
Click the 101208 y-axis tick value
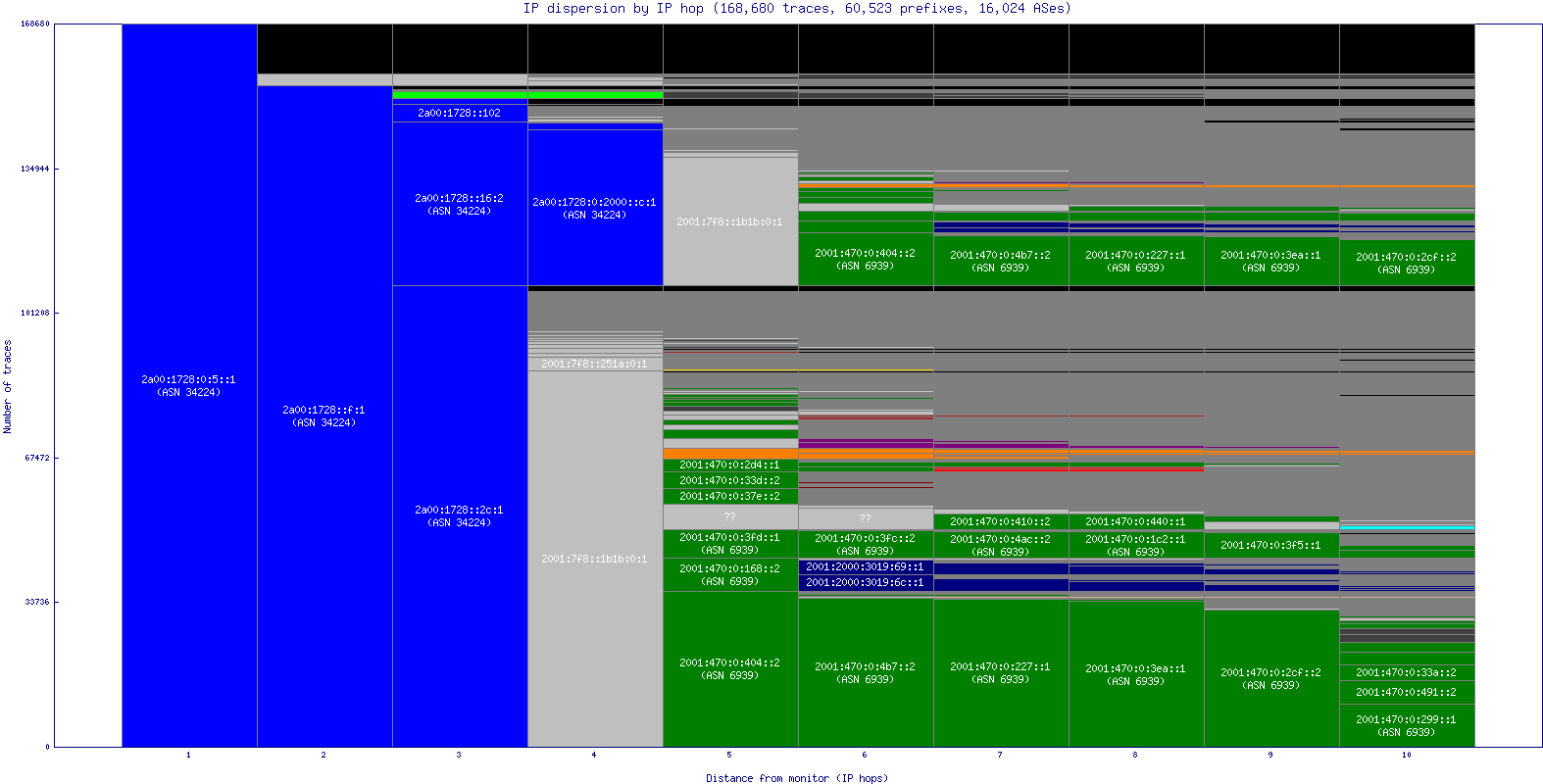[x=35, y=313]
